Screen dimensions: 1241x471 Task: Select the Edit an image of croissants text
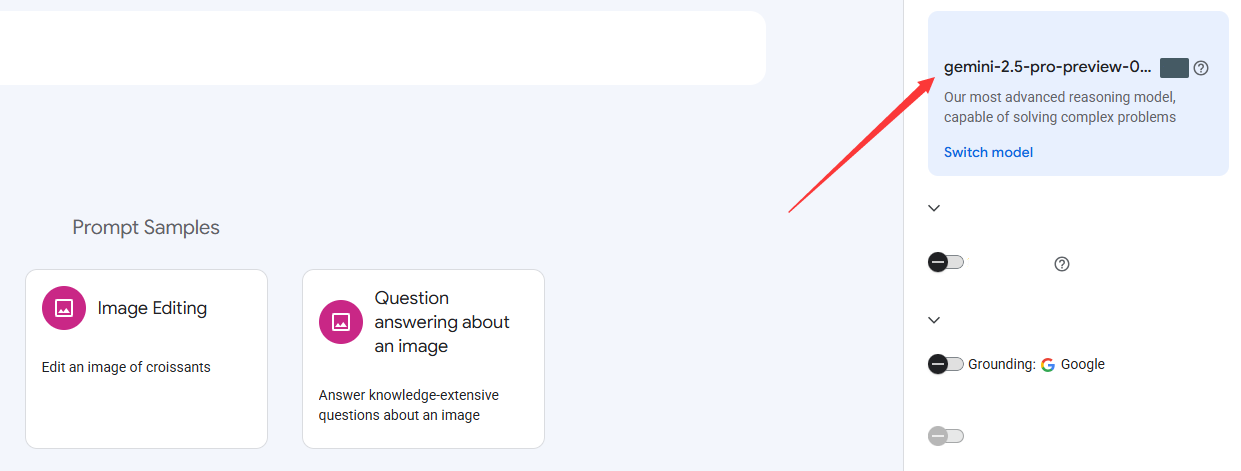(x=126, y=367)
